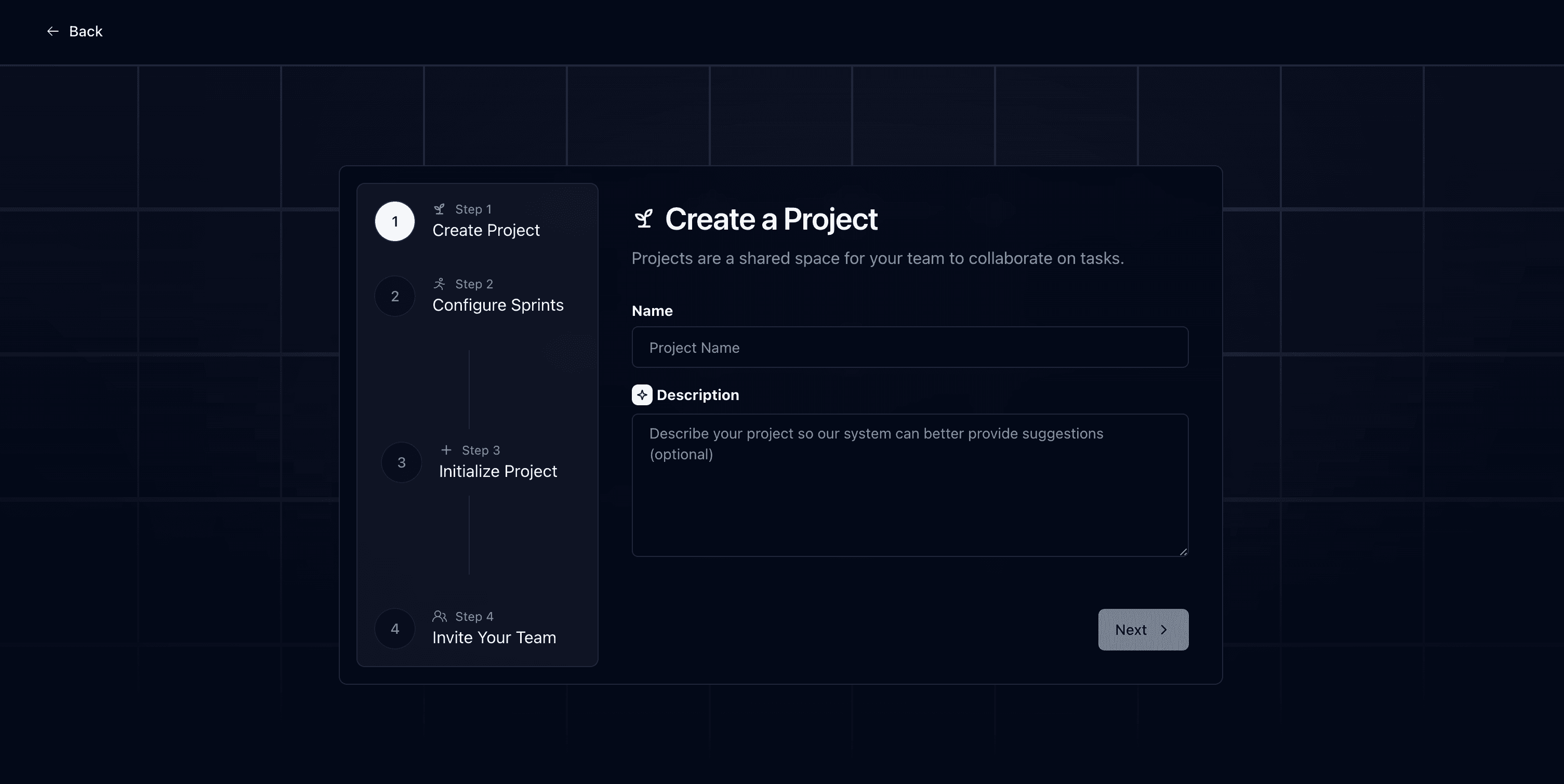1564x784 pixels.
Task: Select step 4 circle in the stepper
Action: tap(395, 629)
